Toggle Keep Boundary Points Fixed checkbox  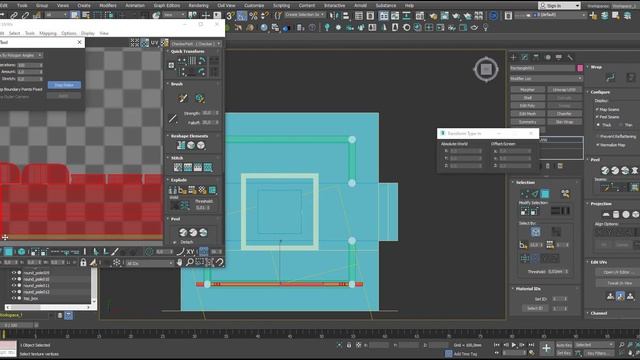20,89
